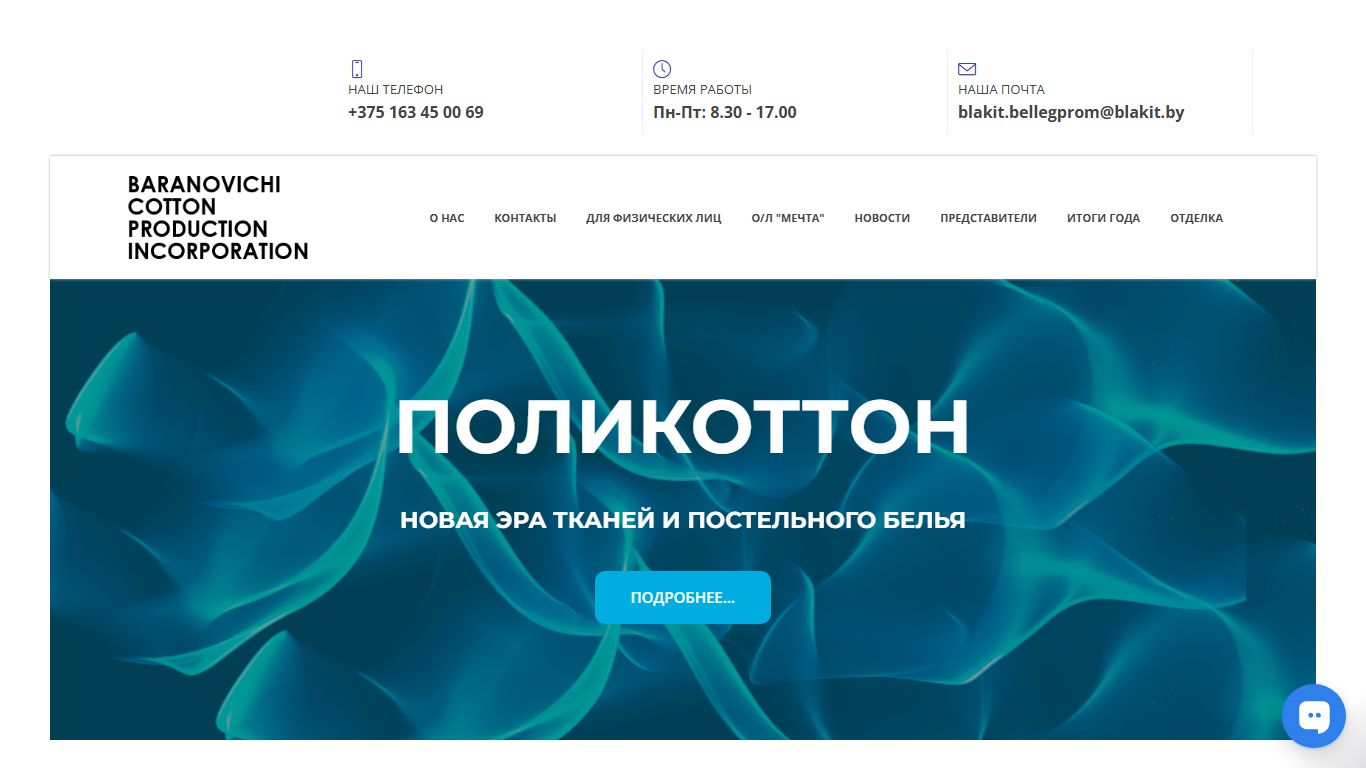Navigate to ПРЕДСТАВИТЕЛИ
The width and height of the screenshot is (1366, 768).
coord(988,218)
